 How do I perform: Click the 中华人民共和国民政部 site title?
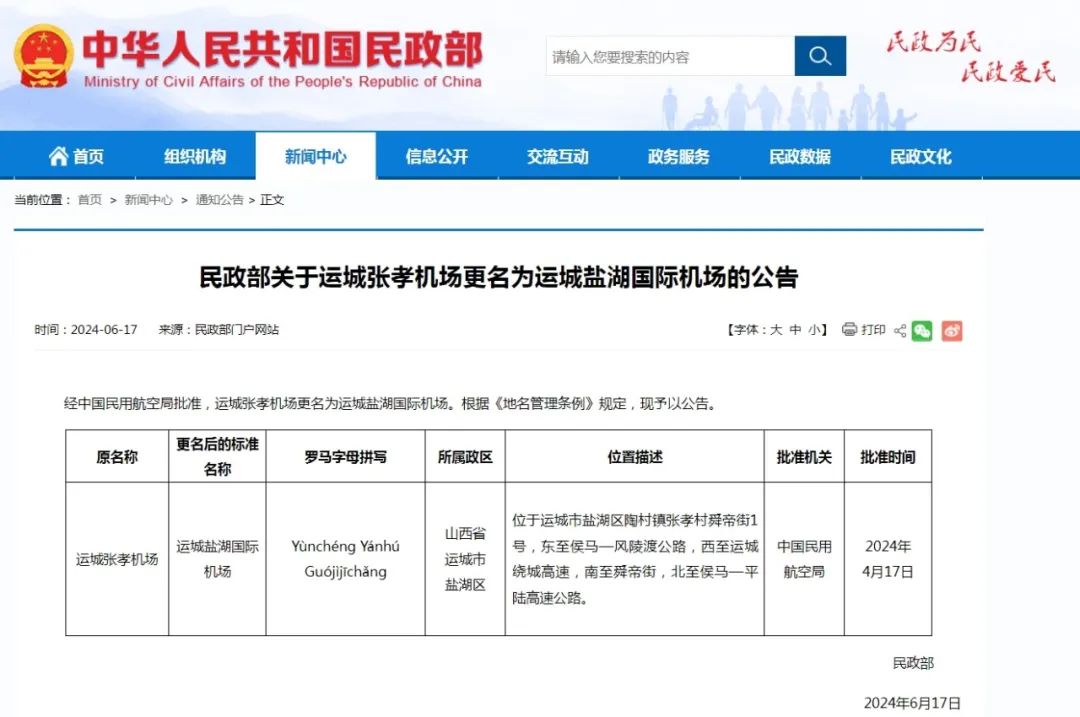pos(283,48)
